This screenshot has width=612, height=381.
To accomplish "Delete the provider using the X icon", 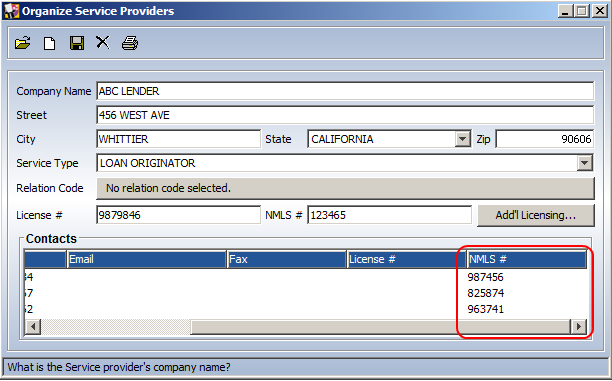I will [x=103, y=42].
